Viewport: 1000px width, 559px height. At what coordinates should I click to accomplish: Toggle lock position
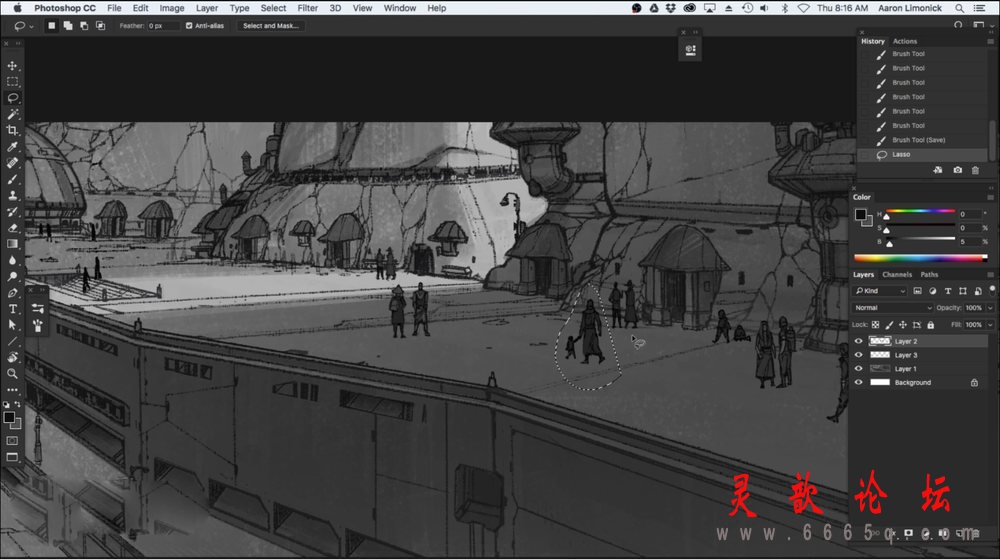click(902, 325)
